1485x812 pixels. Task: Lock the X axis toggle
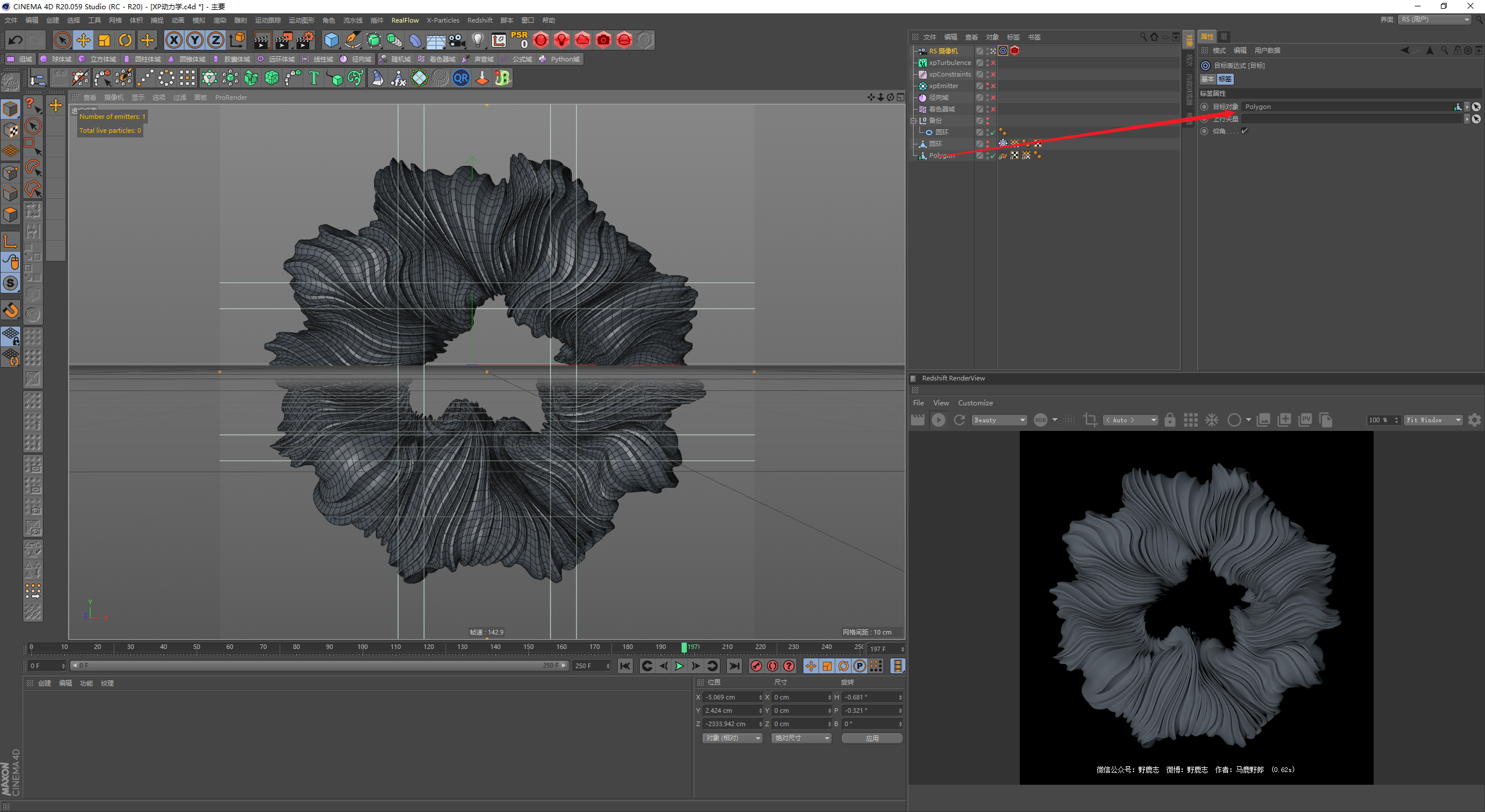tap(173, 40)
